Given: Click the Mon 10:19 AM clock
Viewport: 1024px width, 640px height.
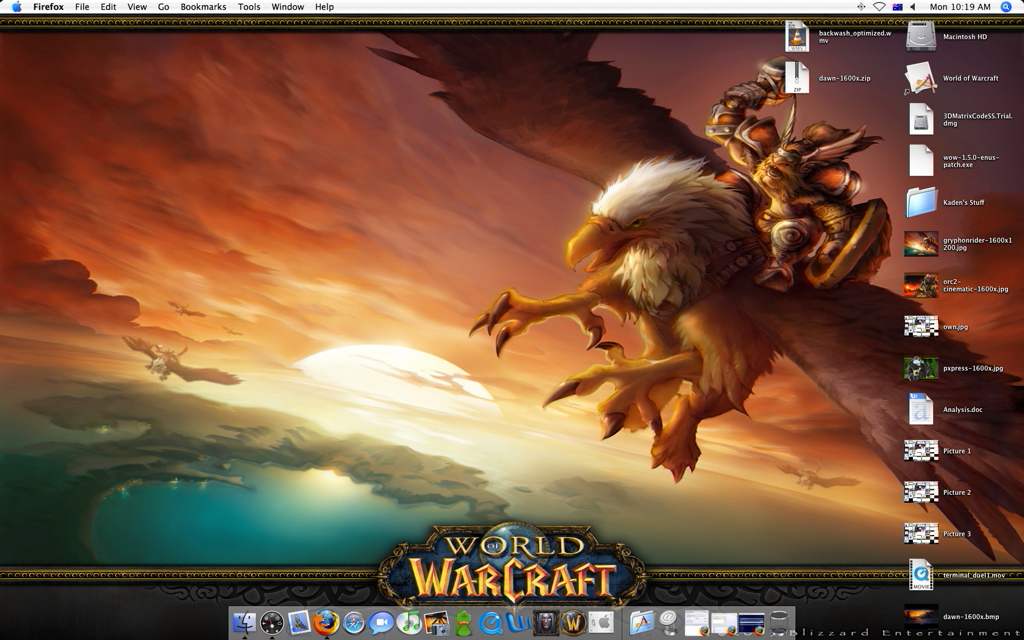Looking at the screenshot, I should click(960, 7).
